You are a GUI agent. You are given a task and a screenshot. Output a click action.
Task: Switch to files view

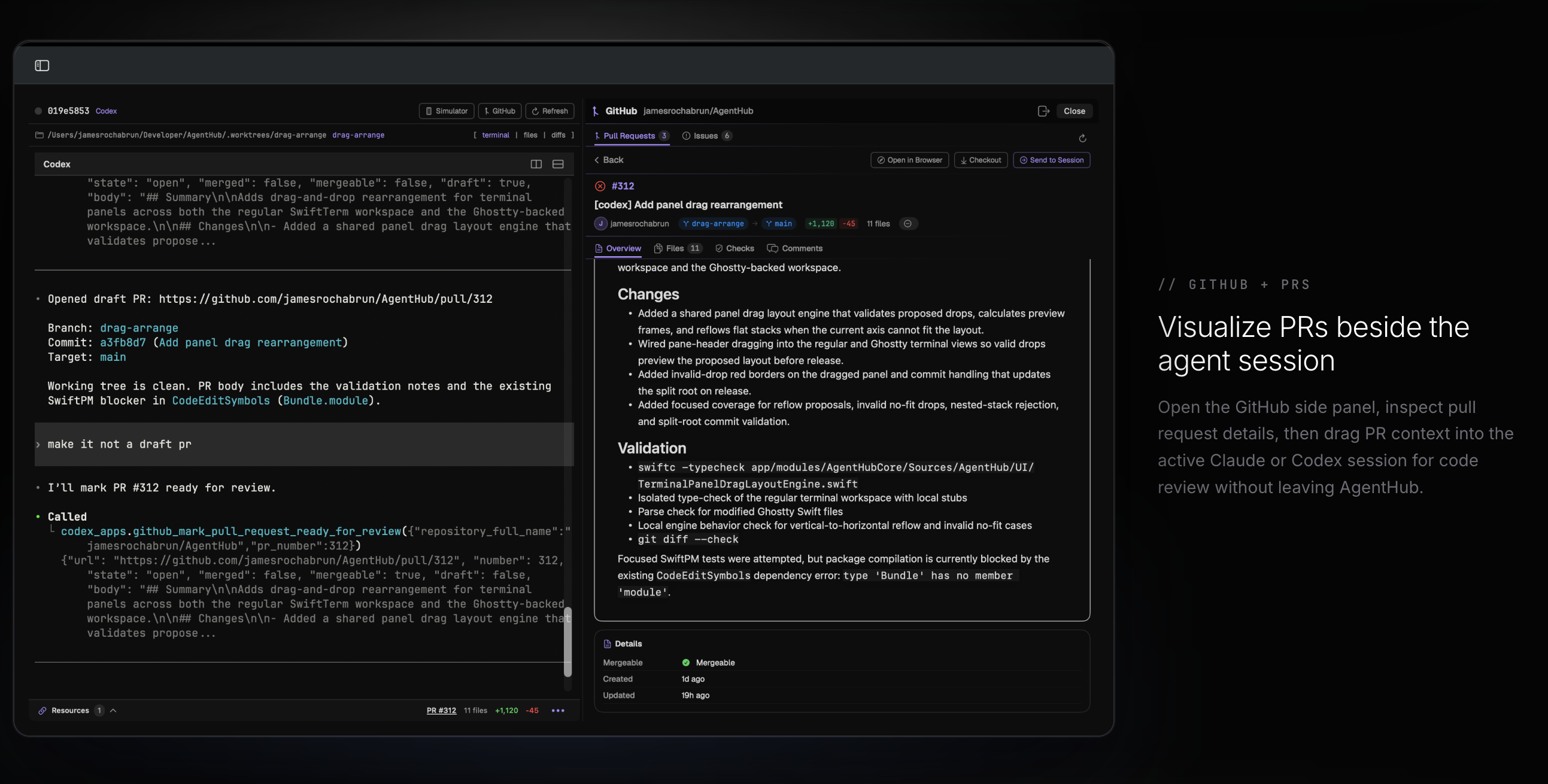point(530,135)
